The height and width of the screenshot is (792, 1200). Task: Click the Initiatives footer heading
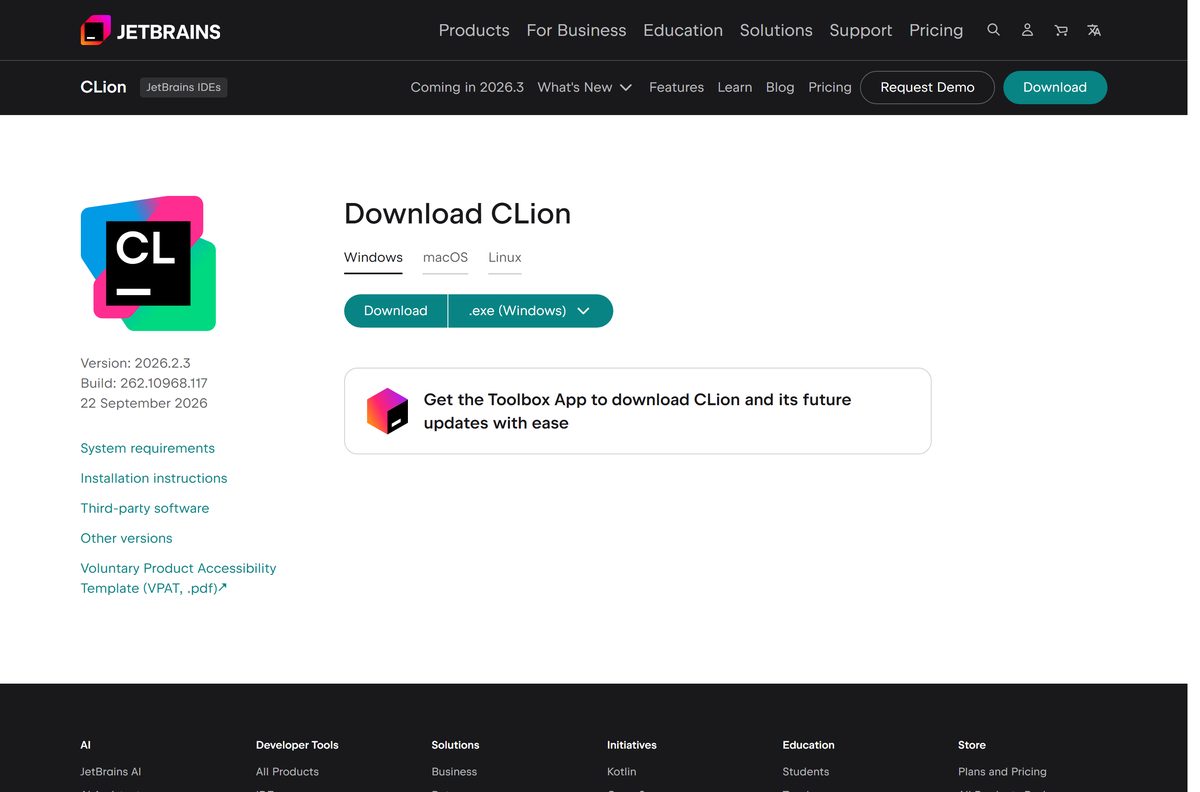(632, 745)
